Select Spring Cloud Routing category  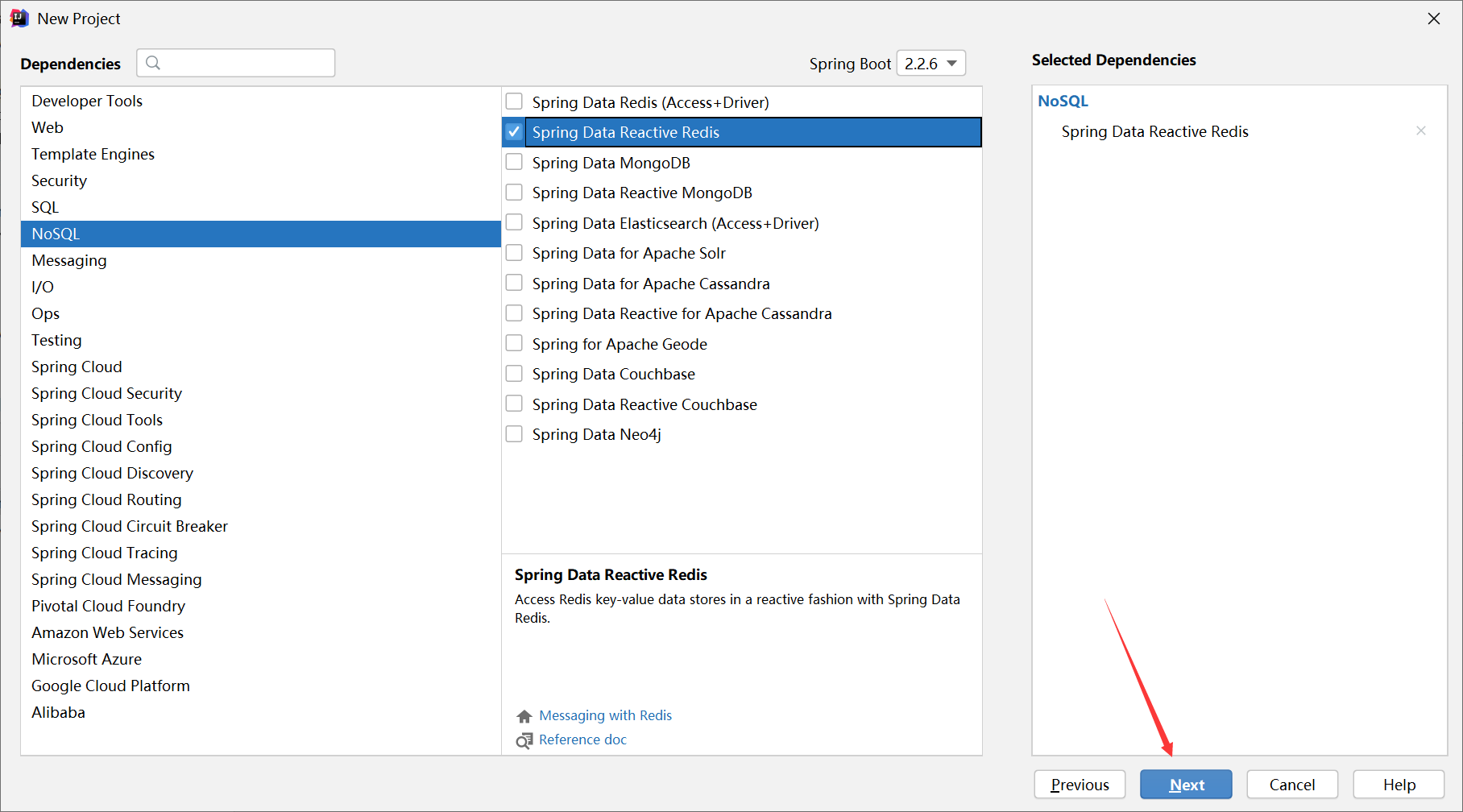[261, 499]
